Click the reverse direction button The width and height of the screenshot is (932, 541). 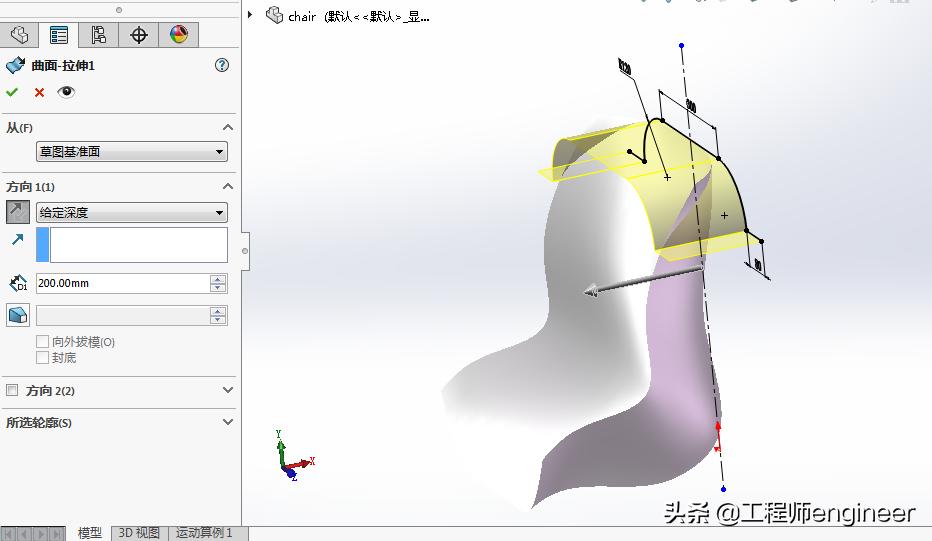17,212
